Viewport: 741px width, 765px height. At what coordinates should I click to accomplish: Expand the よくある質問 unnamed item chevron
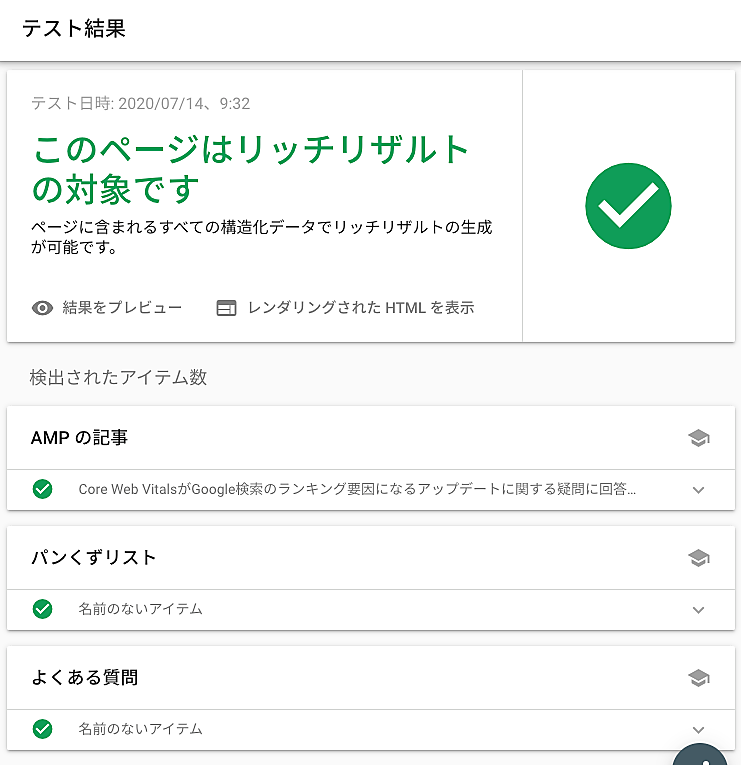click(x=698, y=730)
